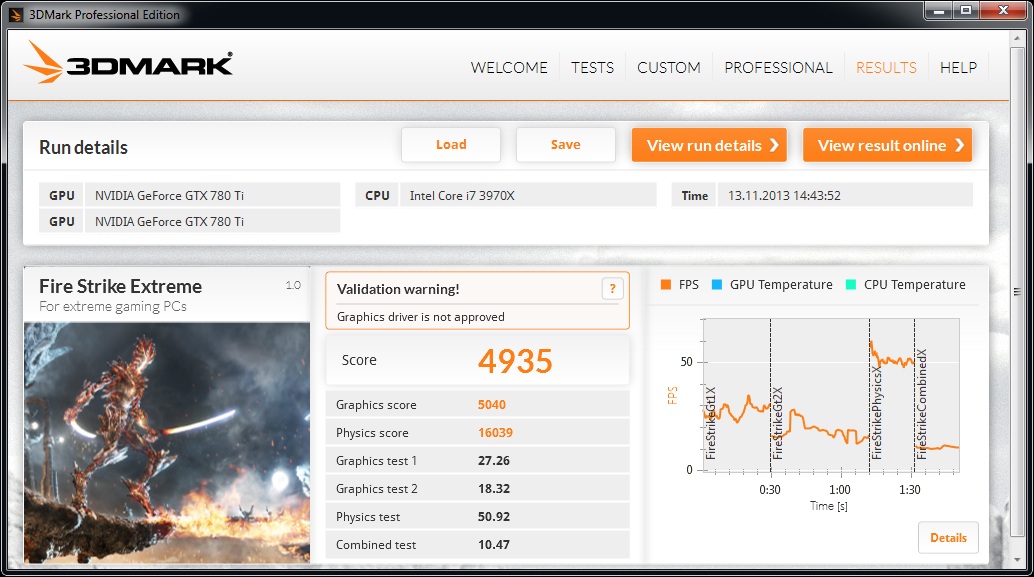Click the Graphics test 1 value 27.26
The height and width of the screenshot is (577, 1034).
pos(494,461)
